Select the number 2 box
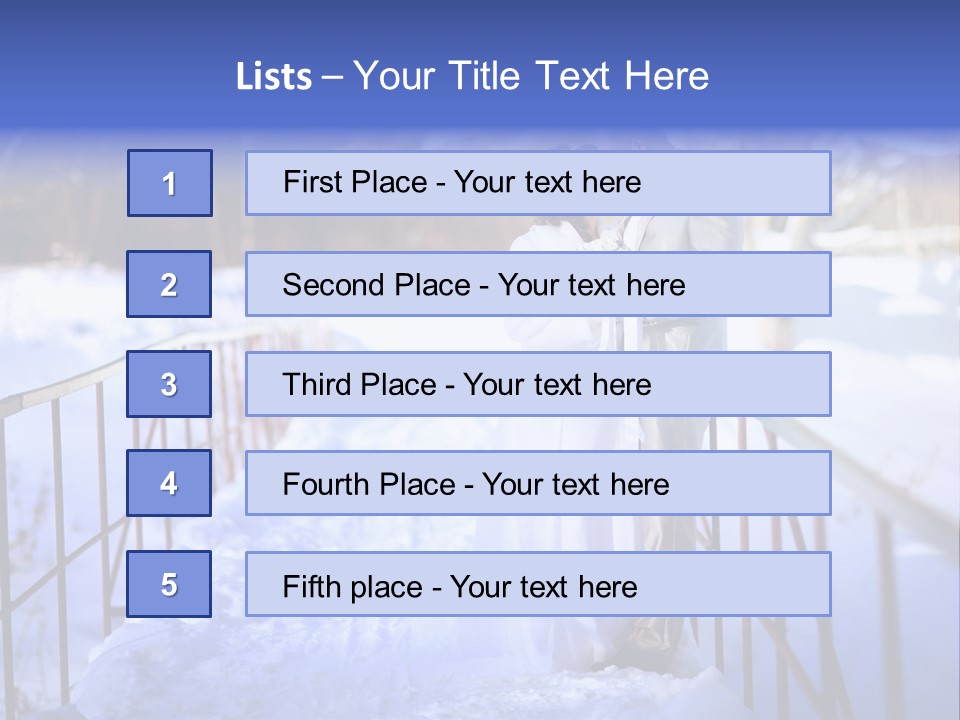Screen dimensions: 960x720 pyautogui.click(x=169, y=284)
